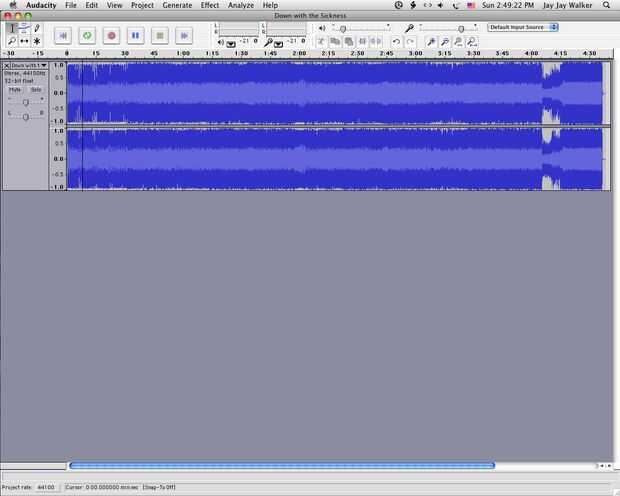The image size is (620, 496).
Task: Click timeline ruler at 4:00 mark
Action: (x=531, y=53)
